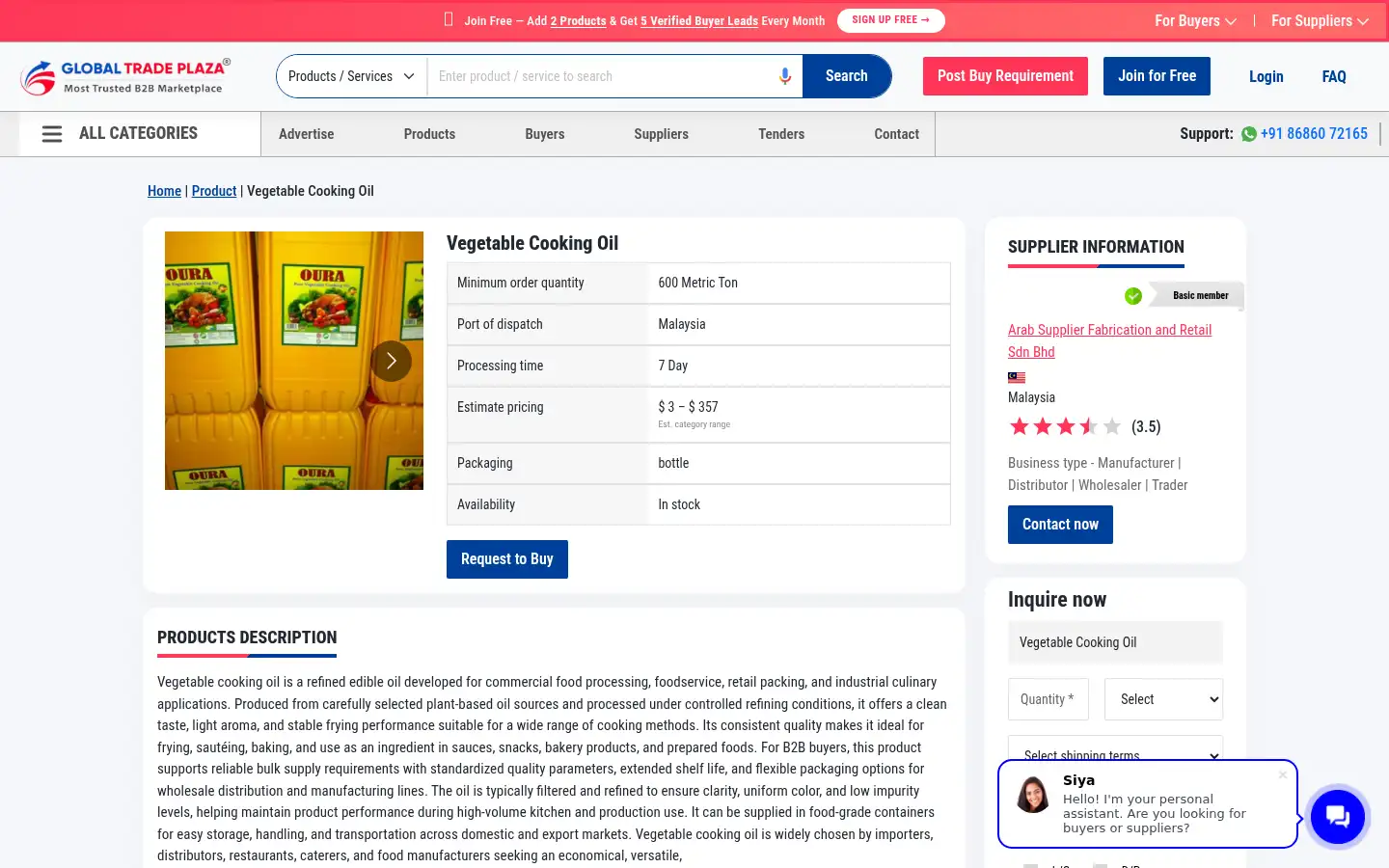
Task: Go to Home breadcrumb link
Action: (x=164, y=191)
